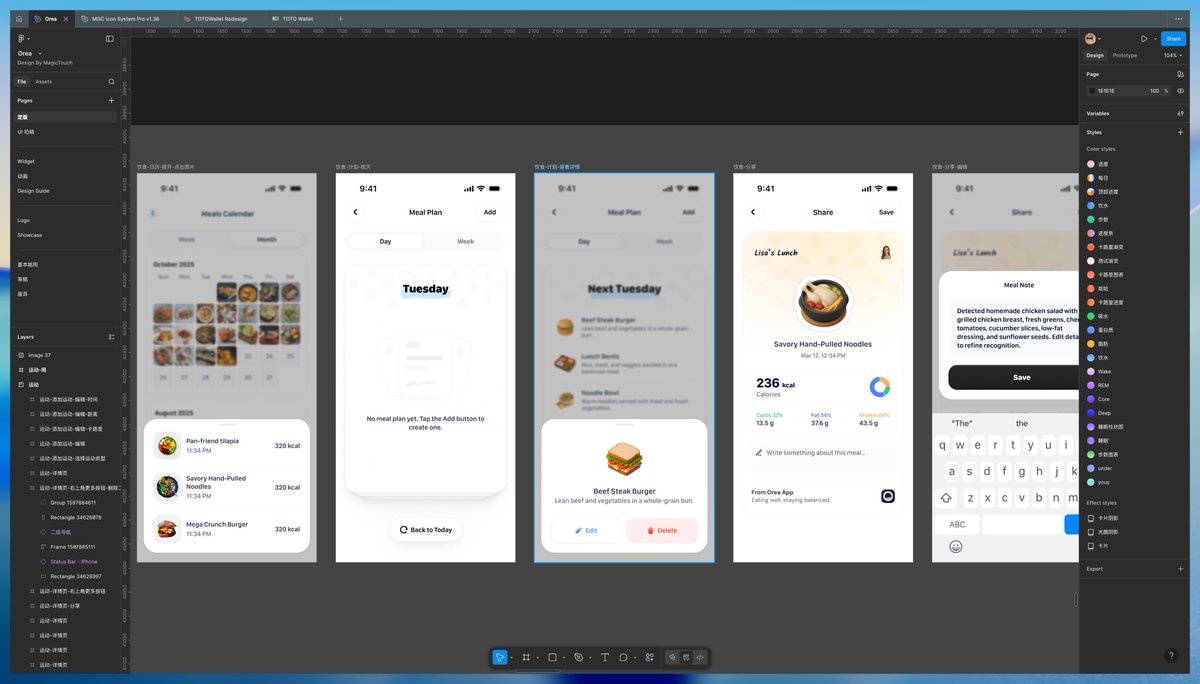Click the blue Share button
The width and height of the screenshot is (1200, 684).
1173,39
